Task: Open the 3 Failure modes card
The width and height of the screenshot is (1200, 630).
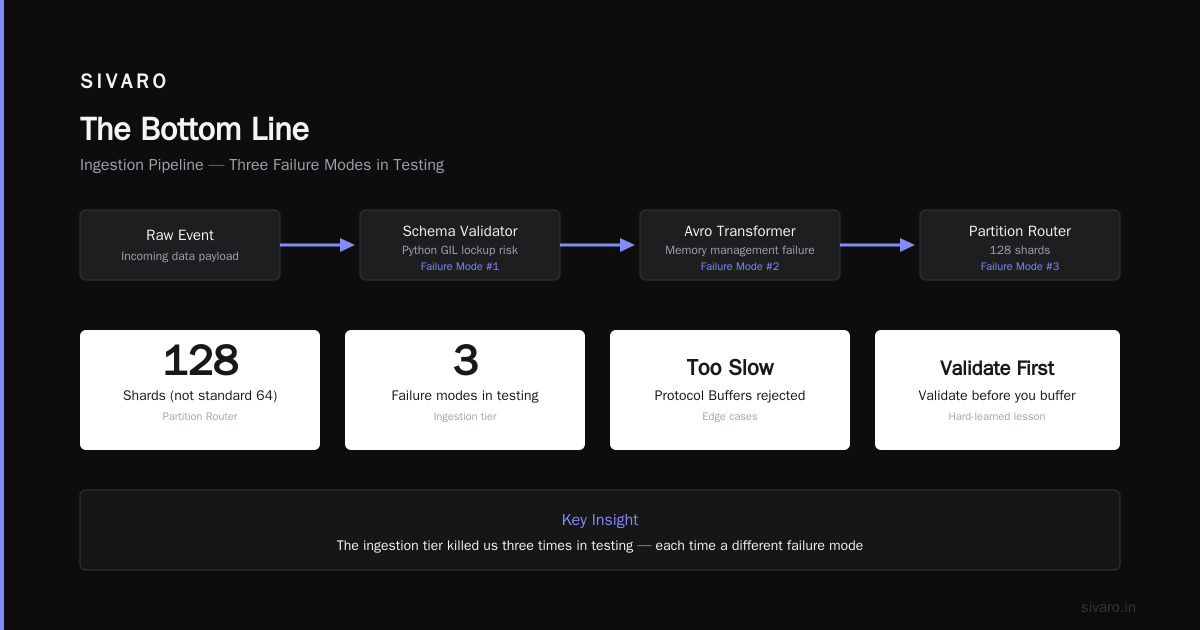Action: 465,390
